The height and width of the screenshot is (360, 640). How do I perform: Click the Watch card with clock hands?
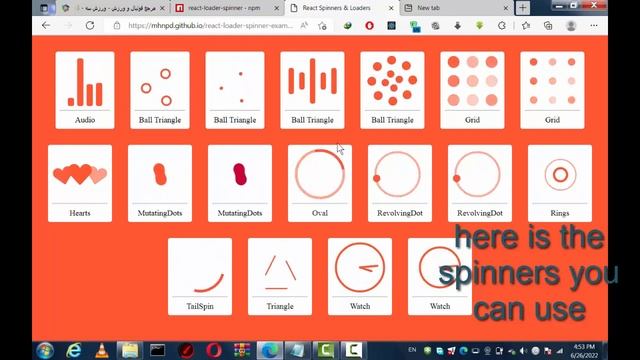[360, 276]
